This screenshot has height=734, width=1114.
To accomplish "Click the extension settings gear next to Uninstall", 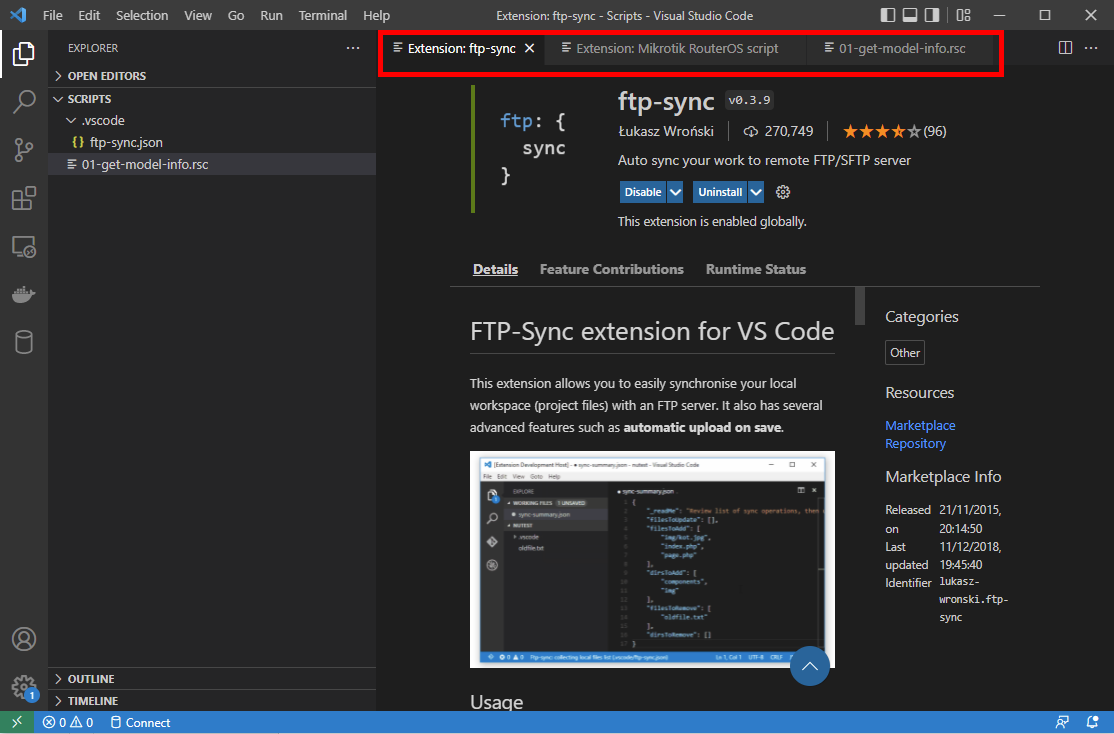I will (783, 192).
